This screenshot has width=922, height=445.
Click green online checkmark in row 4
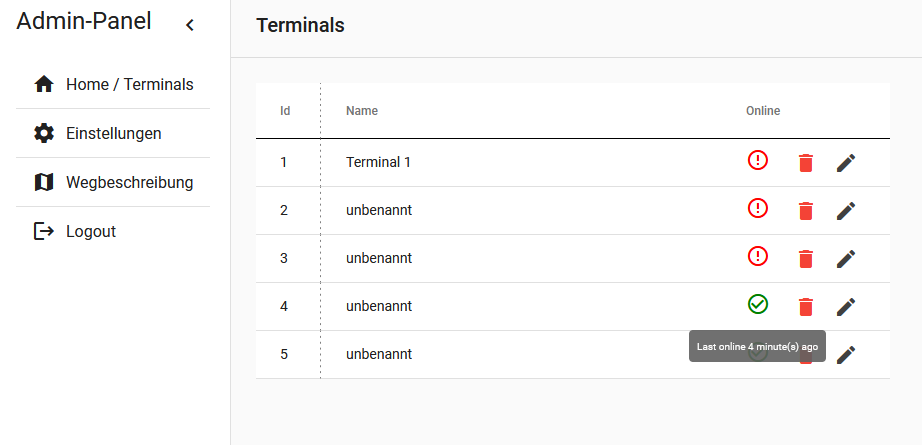pyautogui.click(x=758, y=304)
